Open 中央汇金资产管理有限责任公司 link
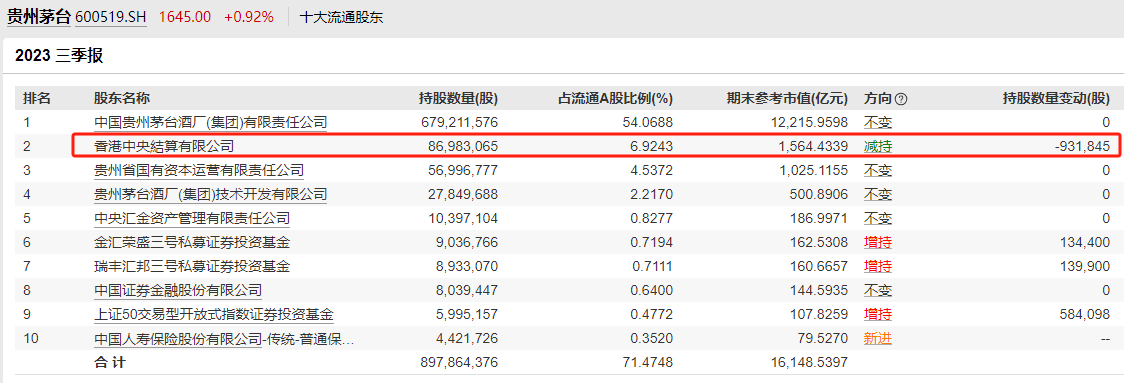This screenshot has height=383, width=1124. click(192, 219)
